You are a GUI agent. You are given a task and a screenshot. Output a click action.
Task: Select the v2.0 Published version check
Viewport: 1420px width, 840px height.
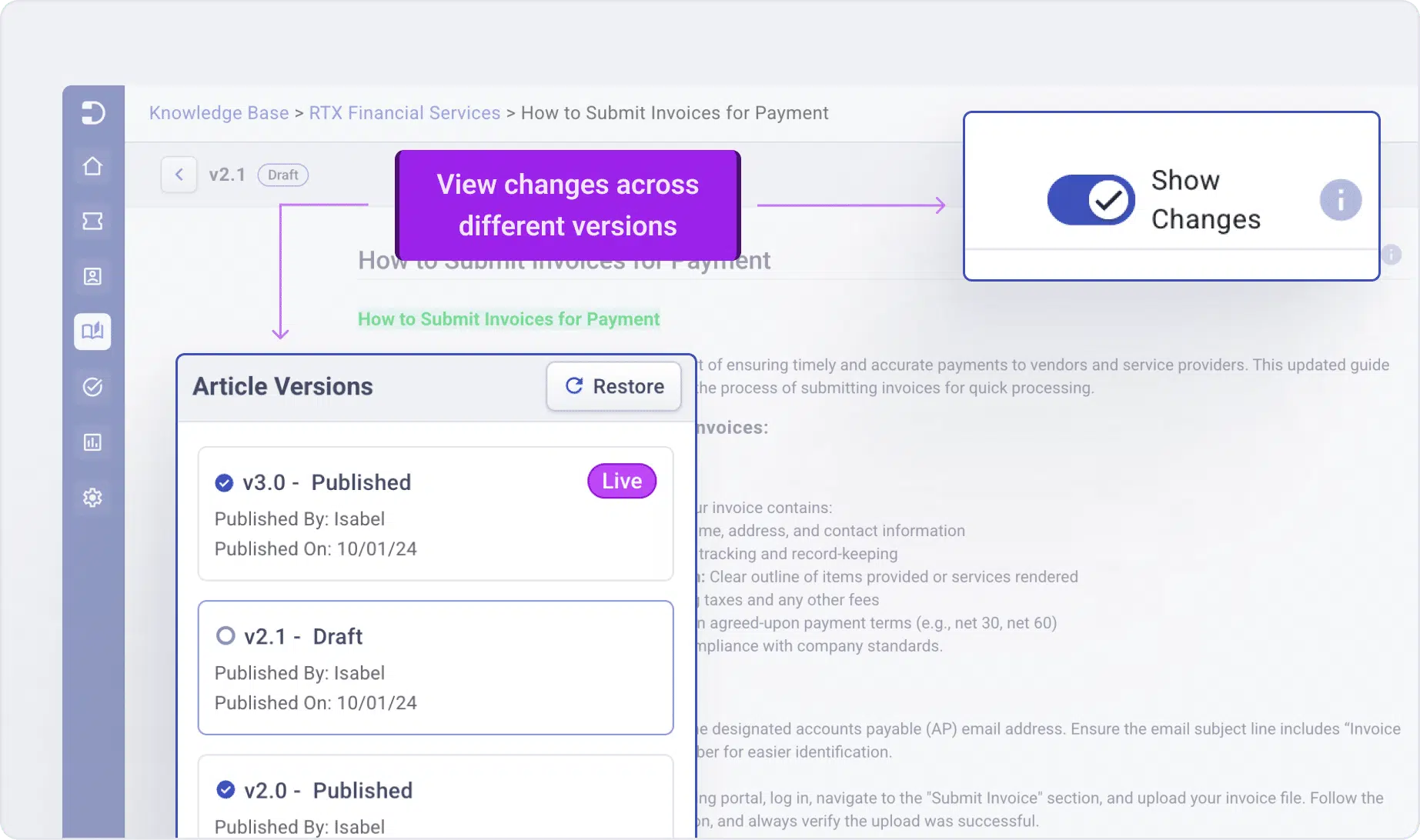226,790
